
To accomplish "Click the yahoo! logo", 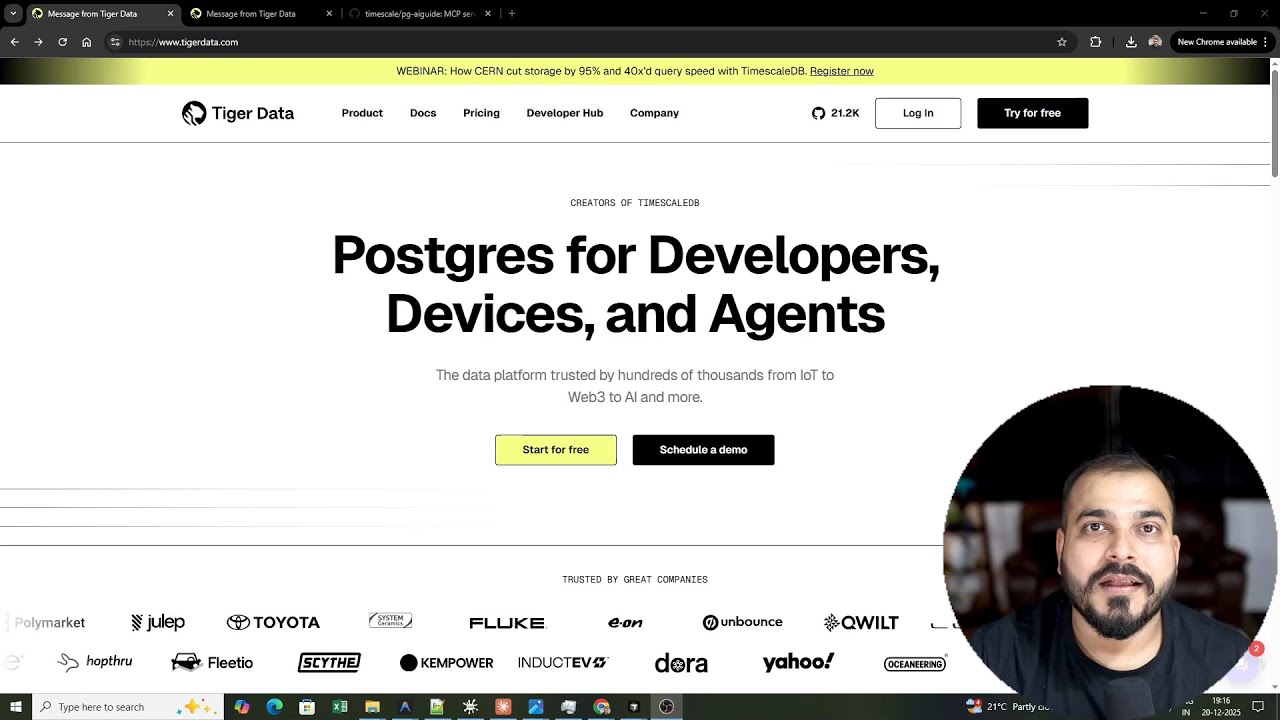I will click(x=798, y=662).
